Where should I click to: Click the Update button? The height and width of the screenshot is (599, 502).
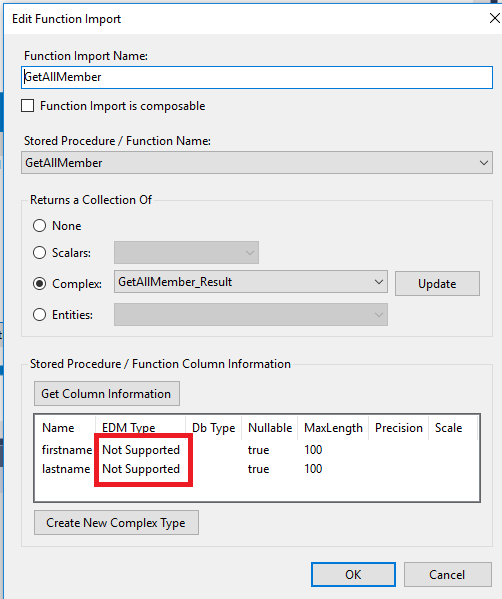pyautogui.click(x=437, y=283)
